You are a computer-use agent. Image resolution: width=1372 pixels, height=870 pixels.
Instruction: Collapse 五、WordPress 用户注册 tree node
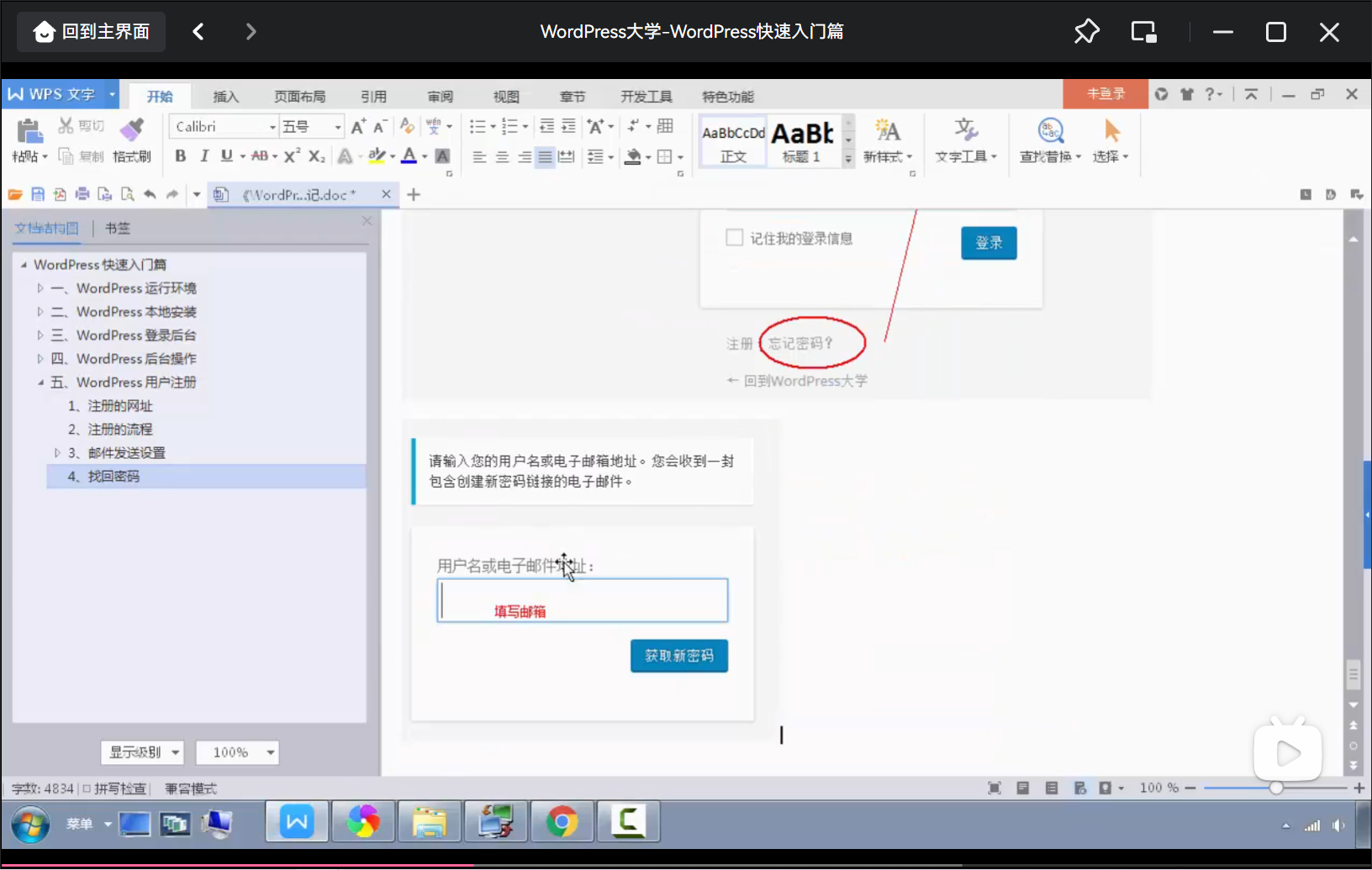[x=40, y=382]
